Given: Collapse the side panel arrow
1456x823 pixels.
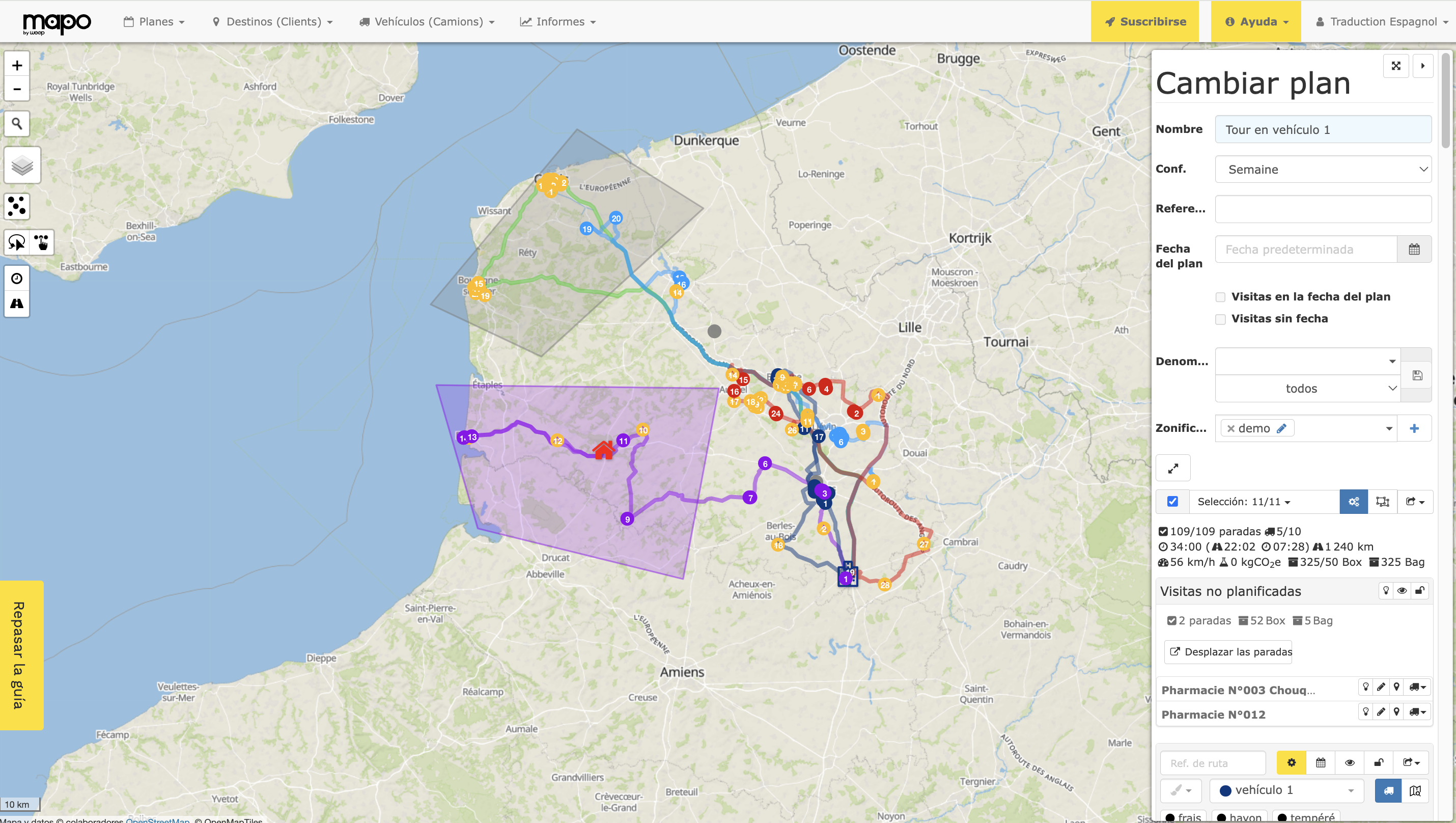Looking at the screenshot, I should (1422, 66).
